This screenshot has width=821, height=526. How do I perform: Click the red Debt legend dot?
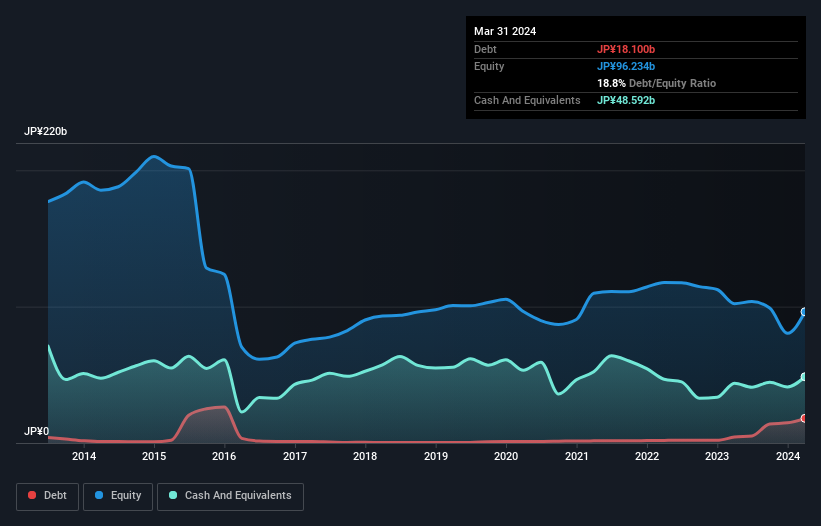(x=32, y=495)
